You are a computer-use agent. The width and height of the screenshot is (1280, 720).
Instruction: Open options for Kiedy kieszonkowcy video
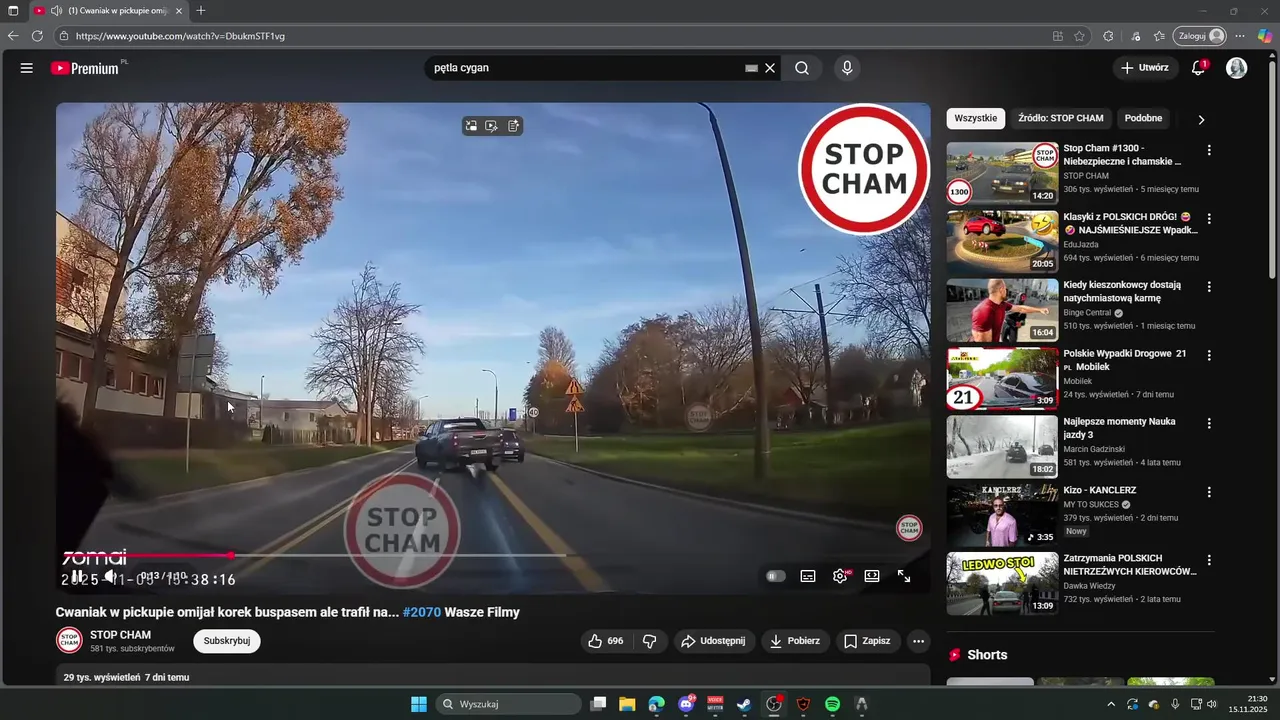coord(1209,287)
